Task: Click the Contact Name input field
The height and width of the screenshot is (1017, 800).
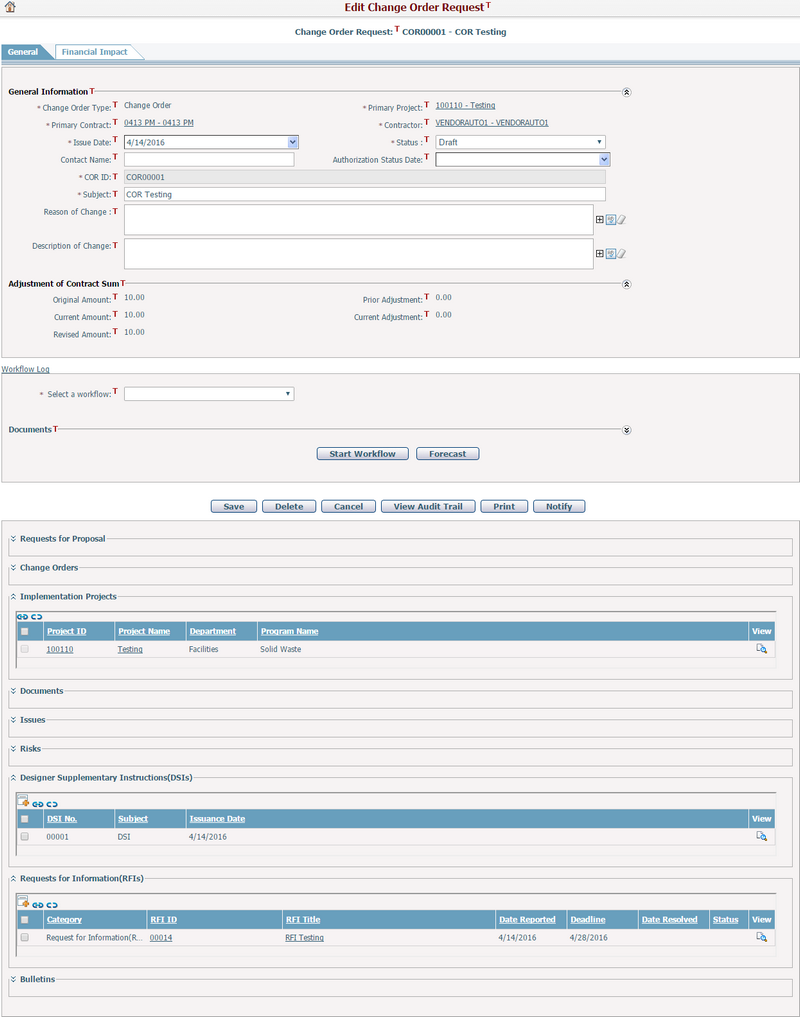Action: point(209,159)
